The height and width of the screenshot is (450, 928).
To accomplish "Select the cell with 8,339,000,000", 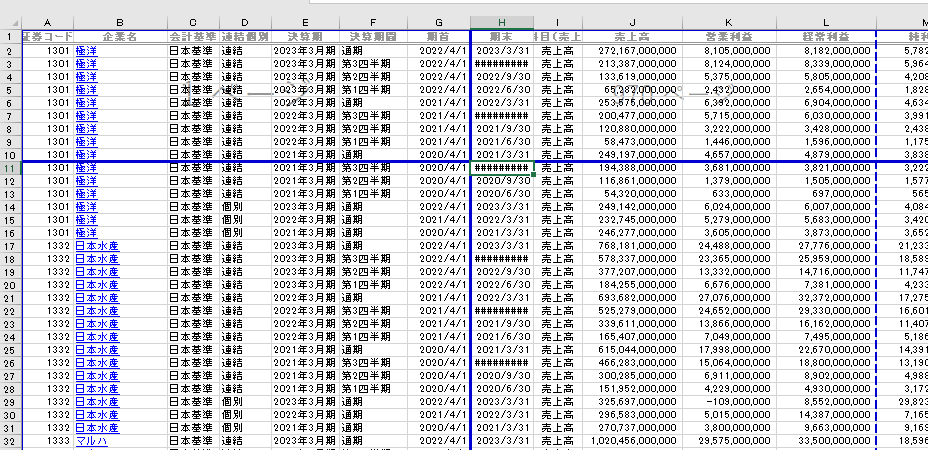I will pyautogui.click(x=826, y=63).
